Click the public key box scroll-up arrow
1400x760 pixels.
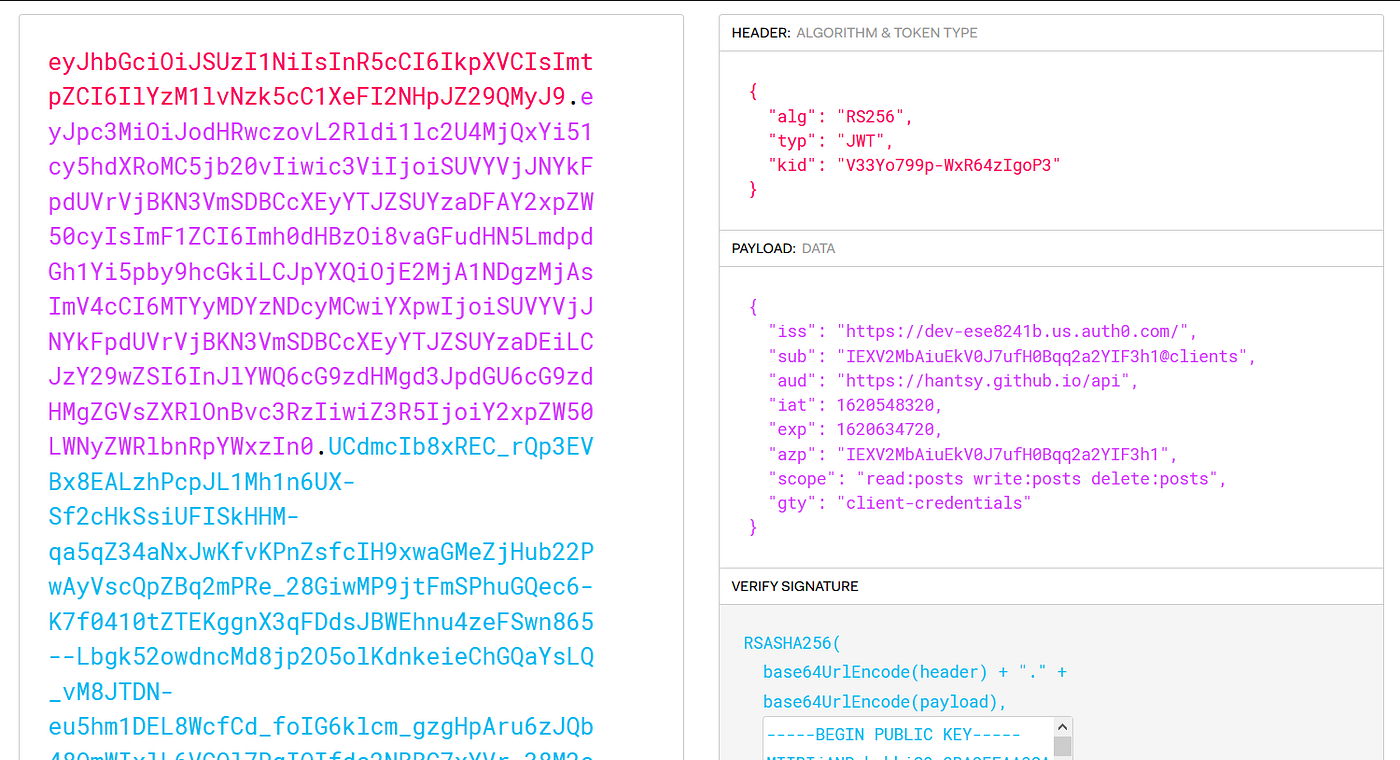coord(1063,726)
